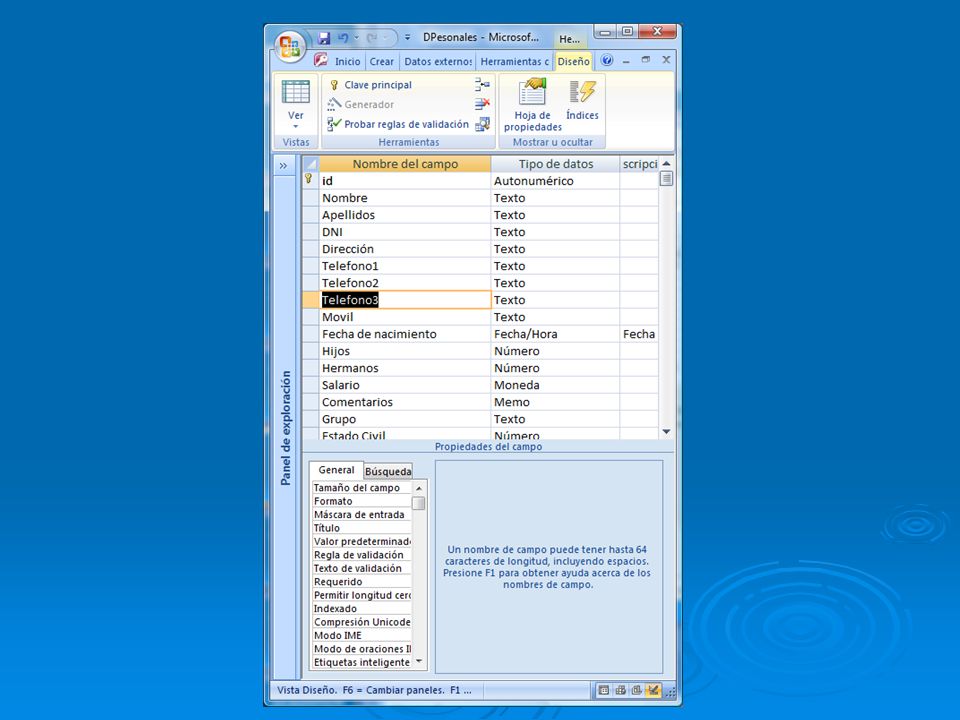Select Fecha de nacimiento field name
This screenshot has width=960, height=720.
(x=405, y=334)
